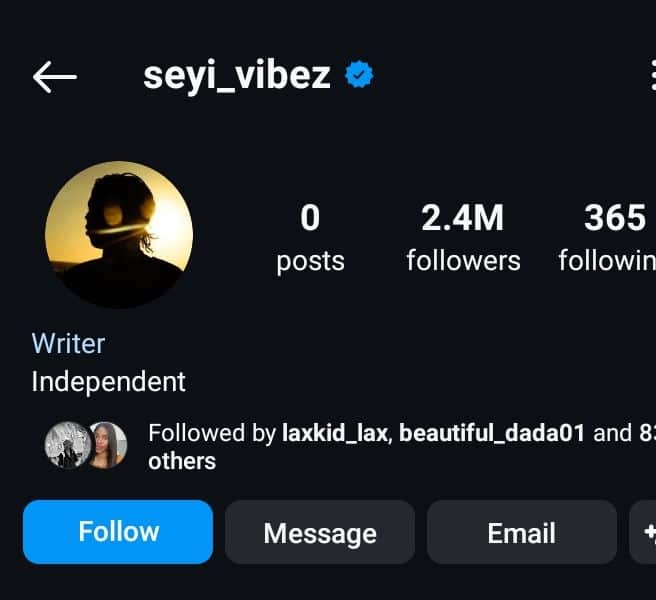Open laxkid_lax's profile link
The height and width of the screenshot is (600, 656).
click(x=340, y=433)
